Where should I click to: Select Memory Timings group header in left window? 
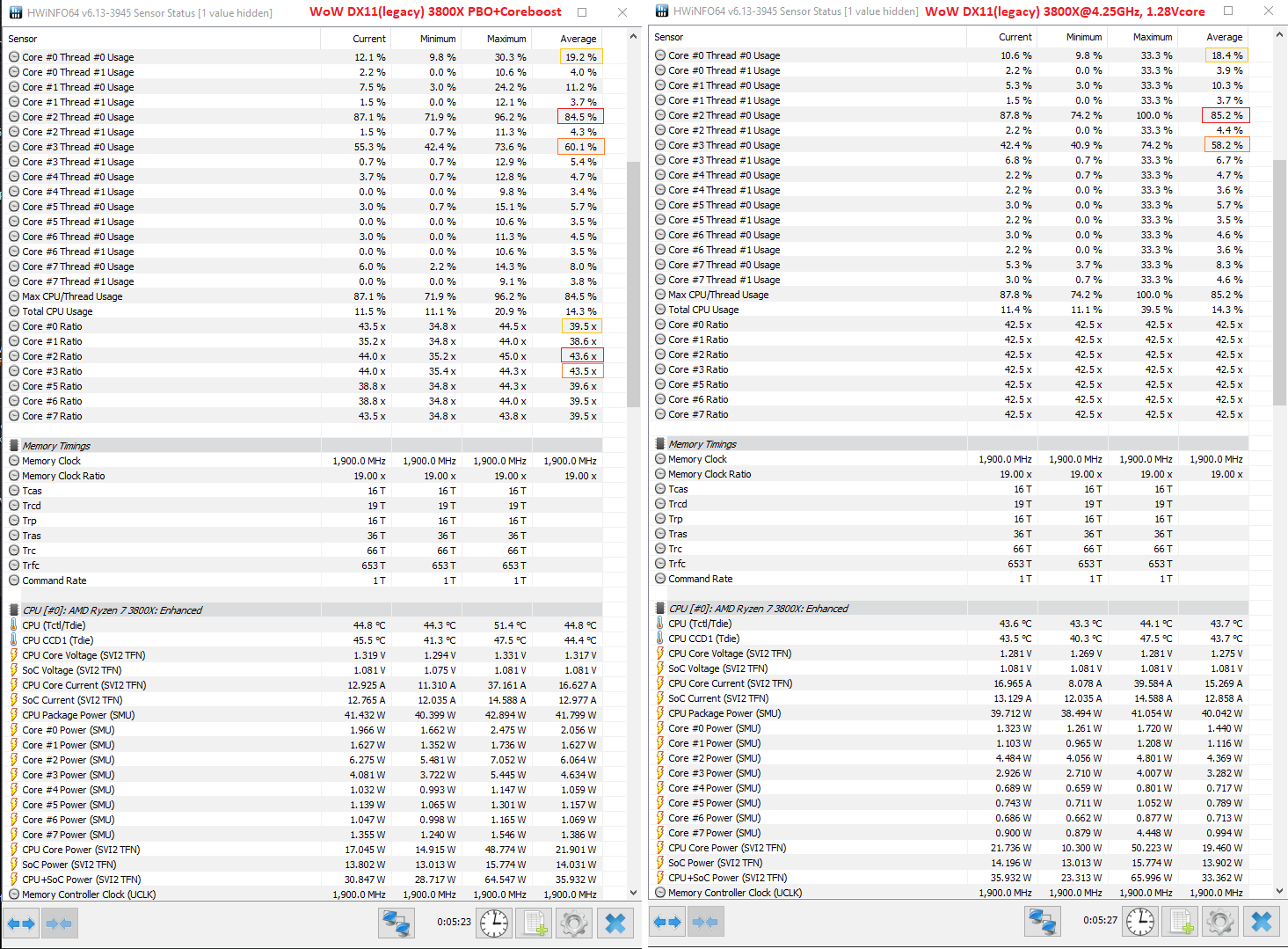click(x=303, y=446)
